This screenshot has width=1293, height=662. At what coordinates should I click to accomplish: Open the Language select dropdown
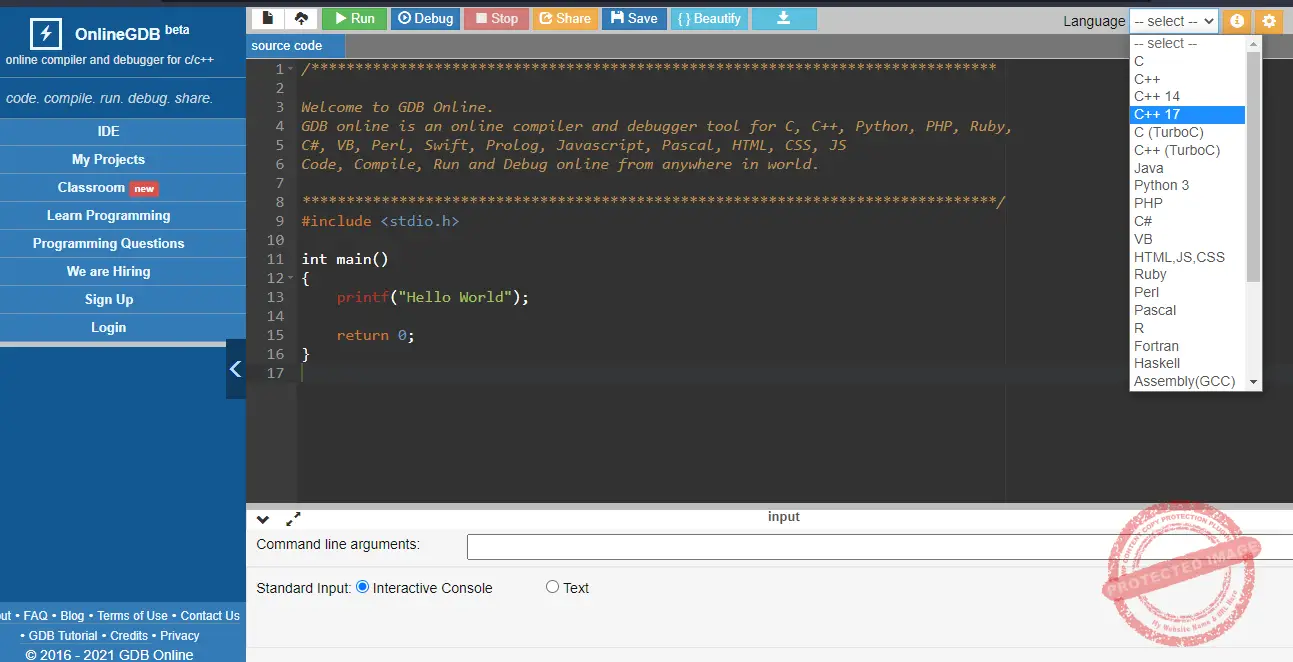(x=1174, y=21)
